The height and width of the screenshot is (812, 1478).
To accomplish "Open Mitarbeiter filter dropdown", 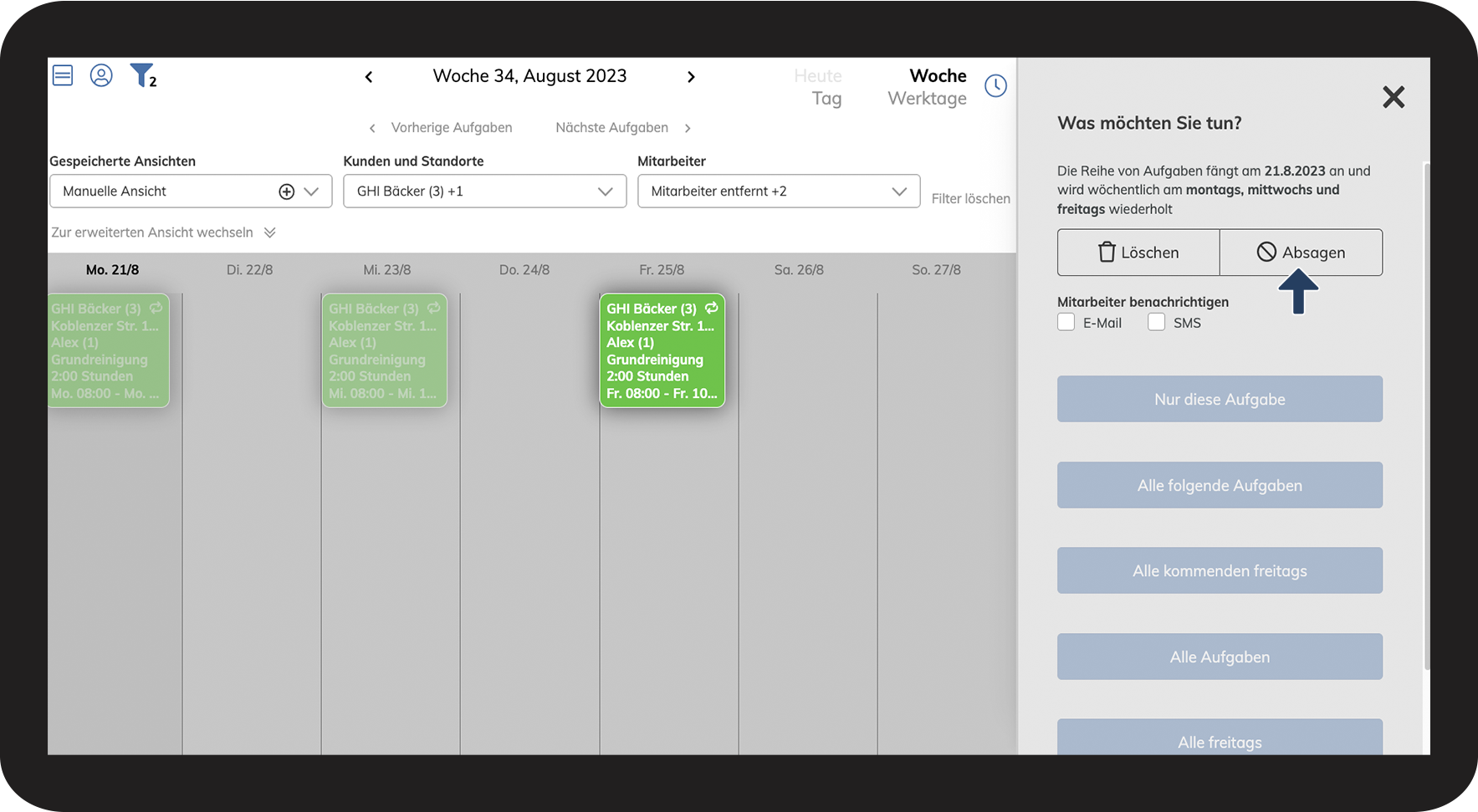I will pos(778,192).
